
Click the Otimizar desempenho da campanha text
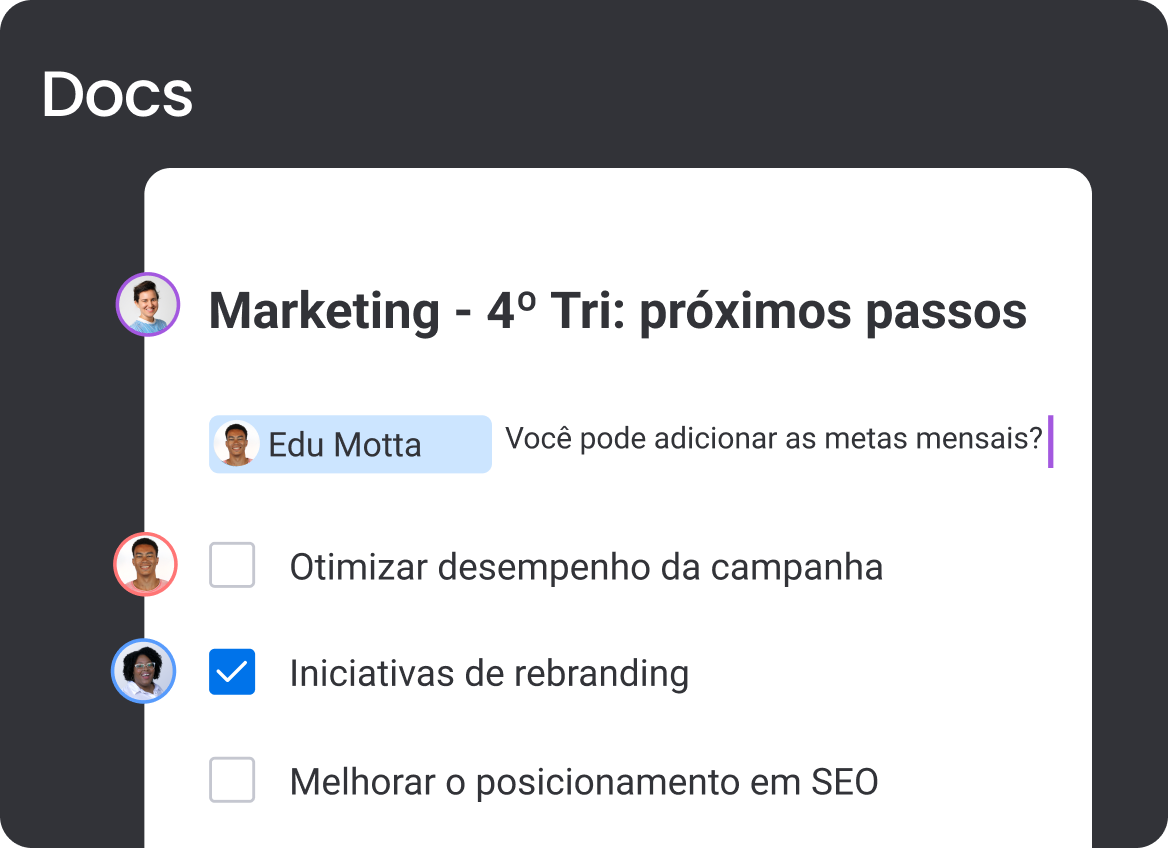(586, 568)
